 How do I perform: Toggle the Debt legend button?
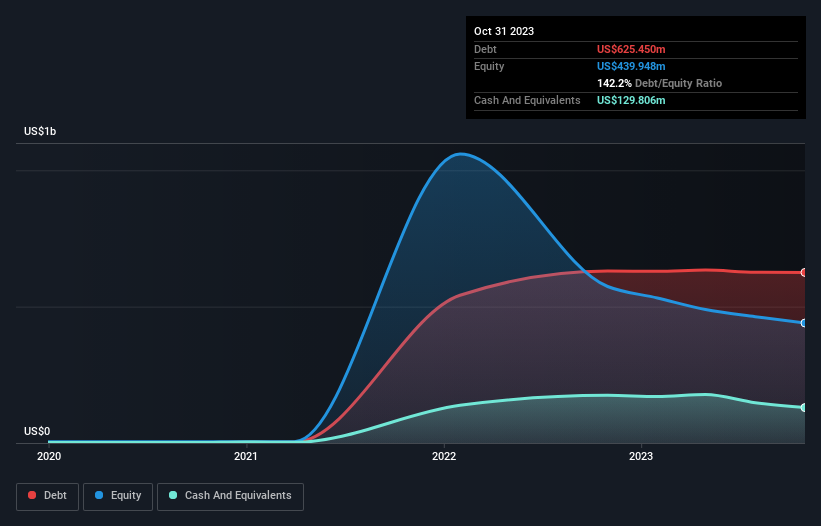(47, 497)
